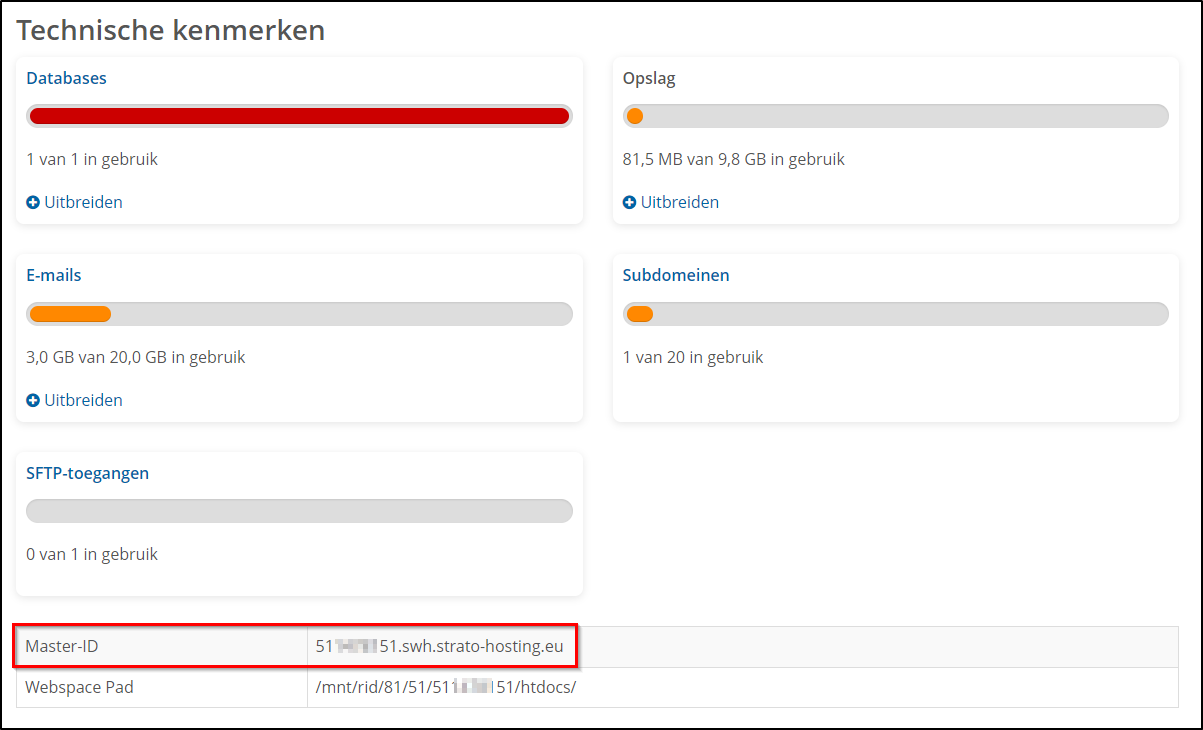Image resolution: width=1203 pixels, height=730 pixels.
Task: Click the red Databases usage bar
Action: tap(299, 116)
